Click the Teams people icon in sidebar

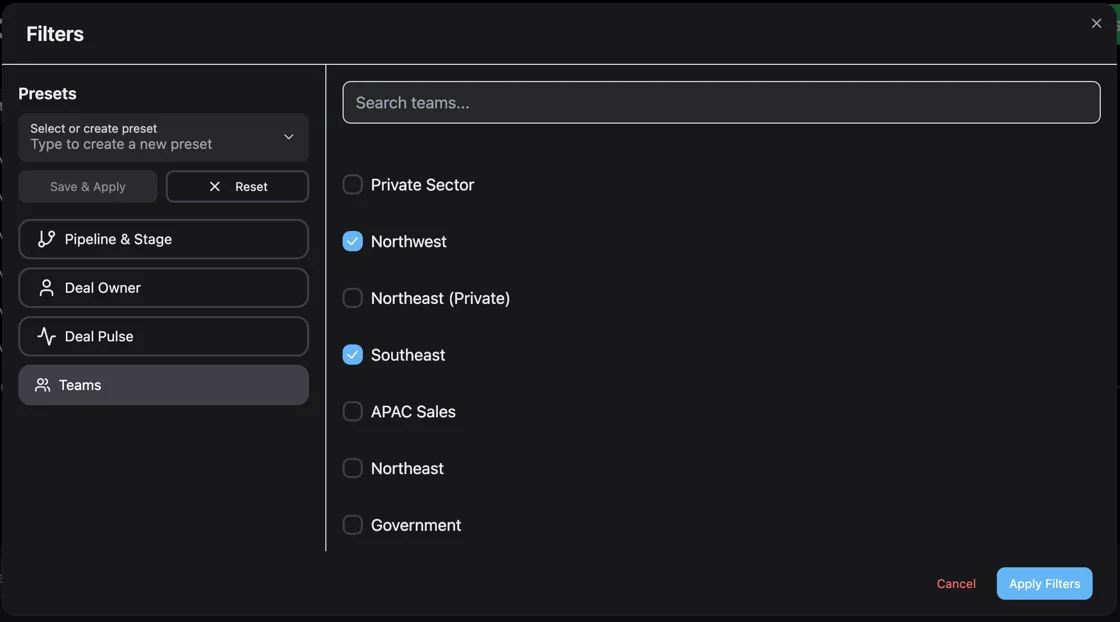coord(42,384)
